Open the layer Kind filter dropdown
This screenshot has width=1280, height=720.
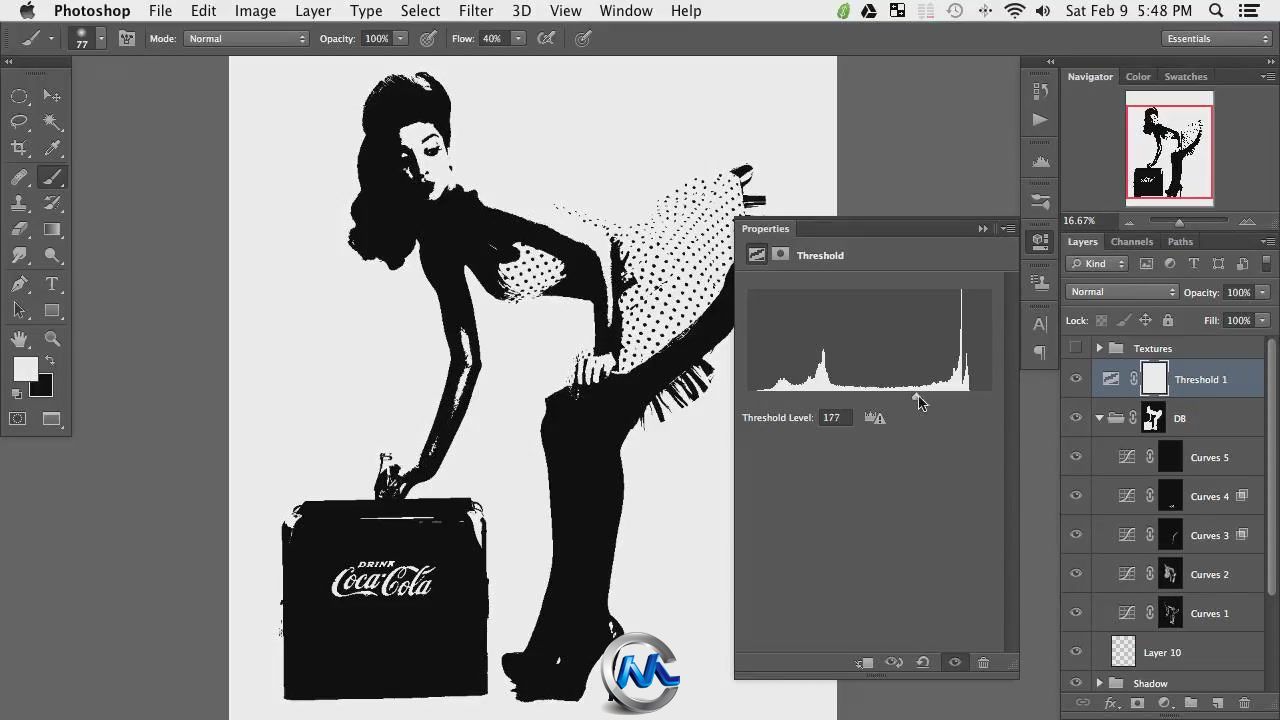tap(1097, 264)
